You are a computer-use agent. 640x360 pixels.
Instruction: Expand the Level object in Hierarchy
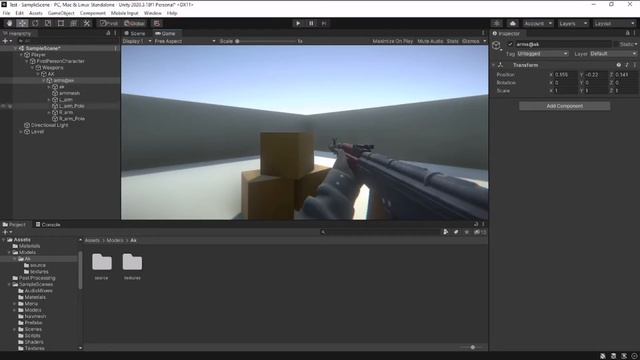[x=21, y=132]
